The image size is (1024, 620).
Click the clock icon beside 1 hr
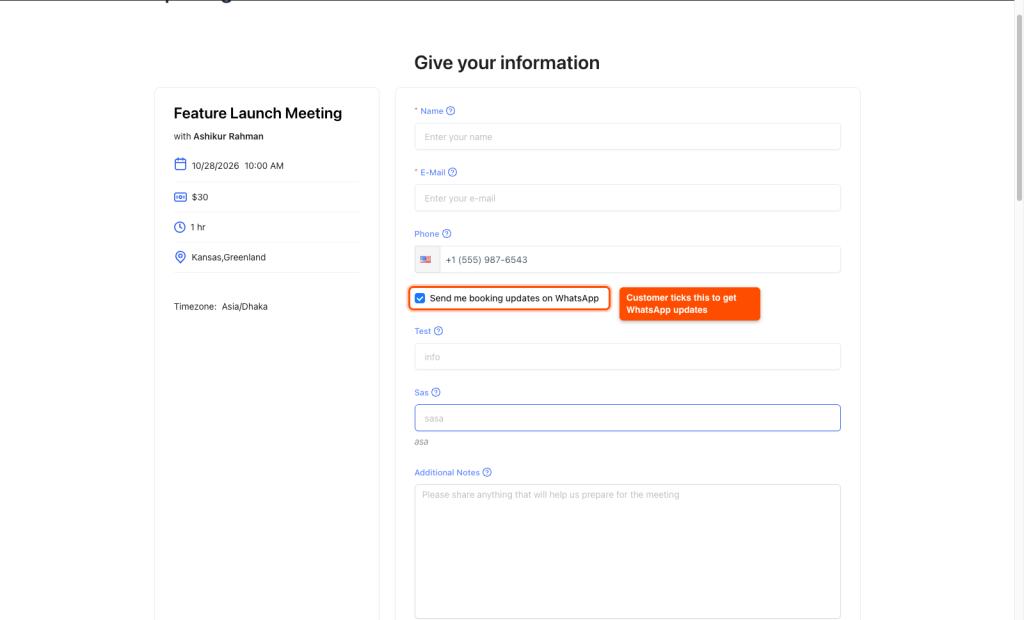pyautogui.click(x=180, y=227)
